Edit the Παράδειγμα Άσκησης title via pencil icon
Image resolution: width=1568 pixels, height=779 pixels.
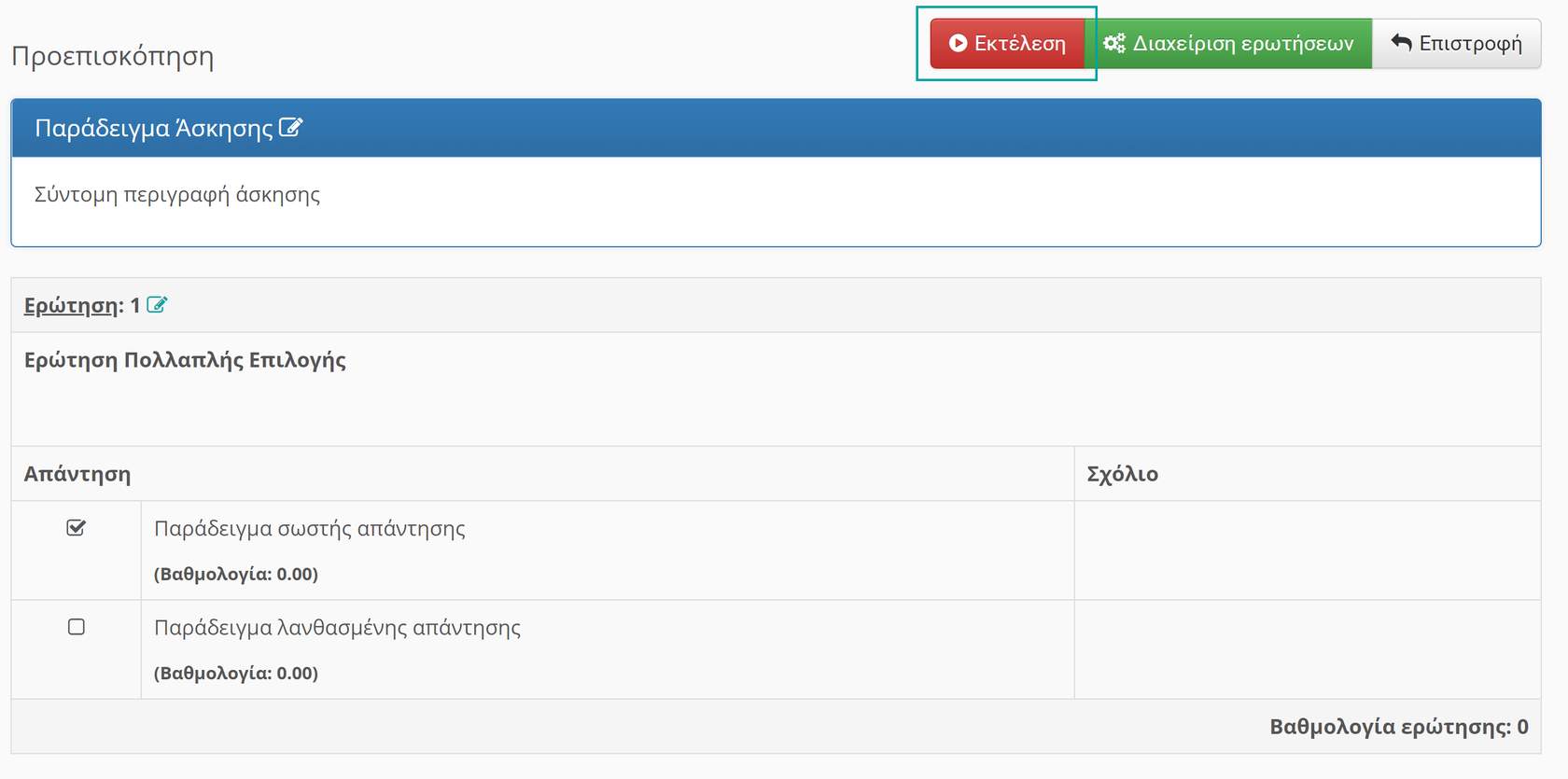(290, 127)
